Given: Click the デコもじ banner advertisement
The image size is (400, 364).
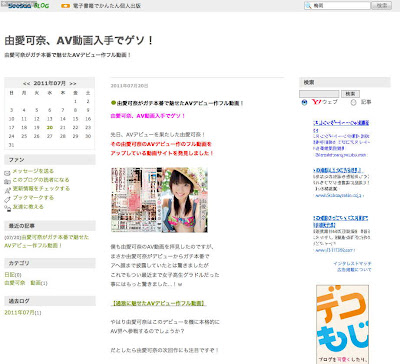Looking at the screenshot, I should pos(342,324).
